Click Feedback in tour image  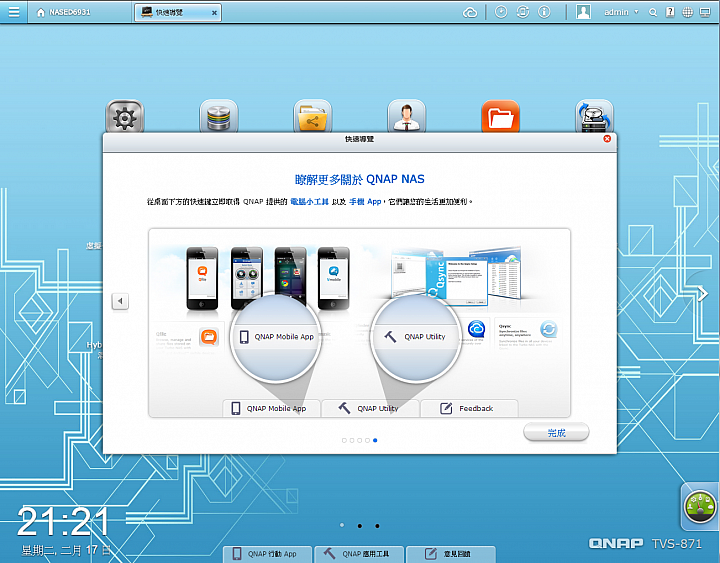point(469,408)
